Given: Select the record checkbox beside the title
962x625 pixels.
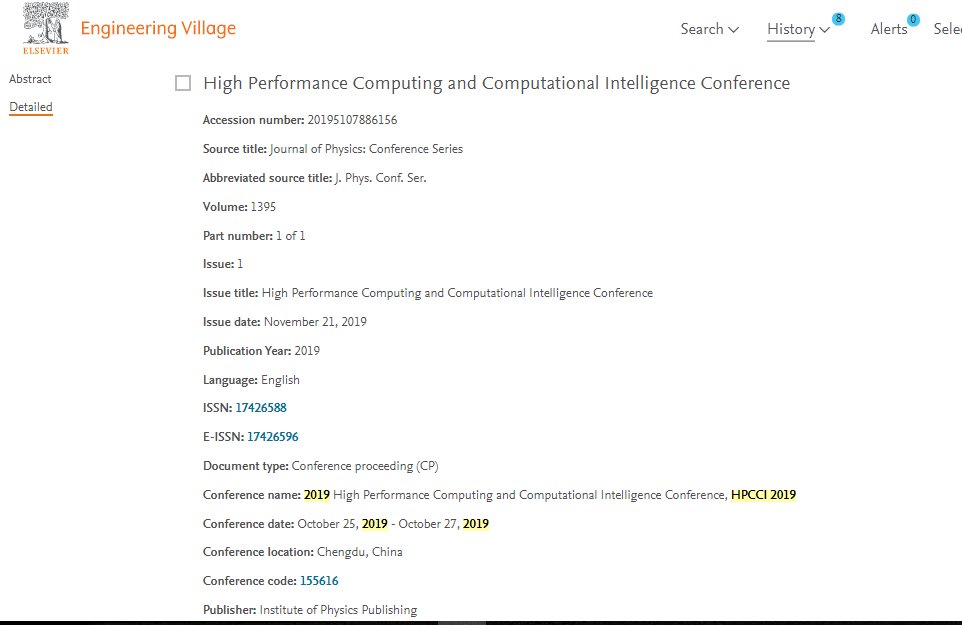Looking at the screenshot, I should coord(183,83).
